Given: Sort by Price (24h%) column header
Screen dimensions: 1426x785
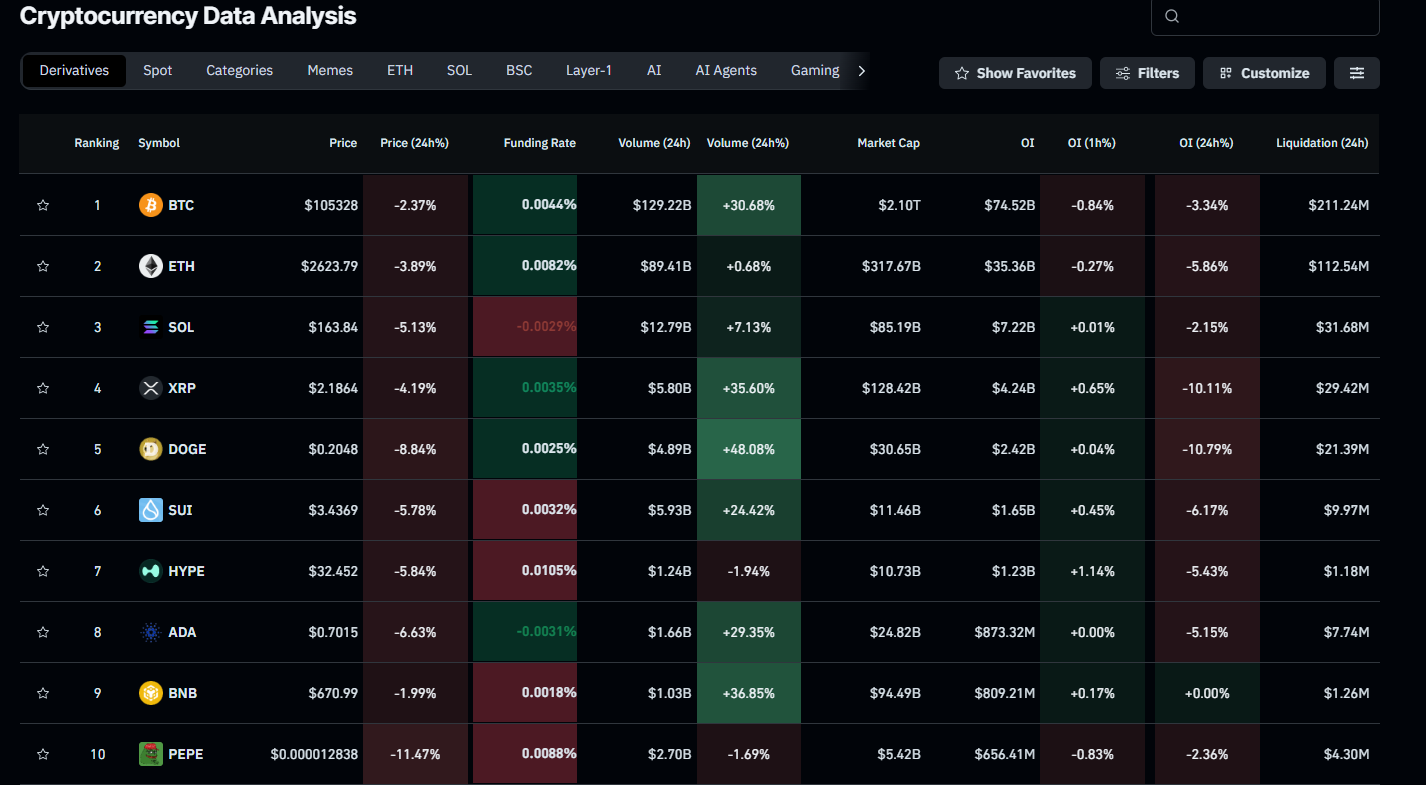Looking at the screenshot, I should tap(414, 143).
